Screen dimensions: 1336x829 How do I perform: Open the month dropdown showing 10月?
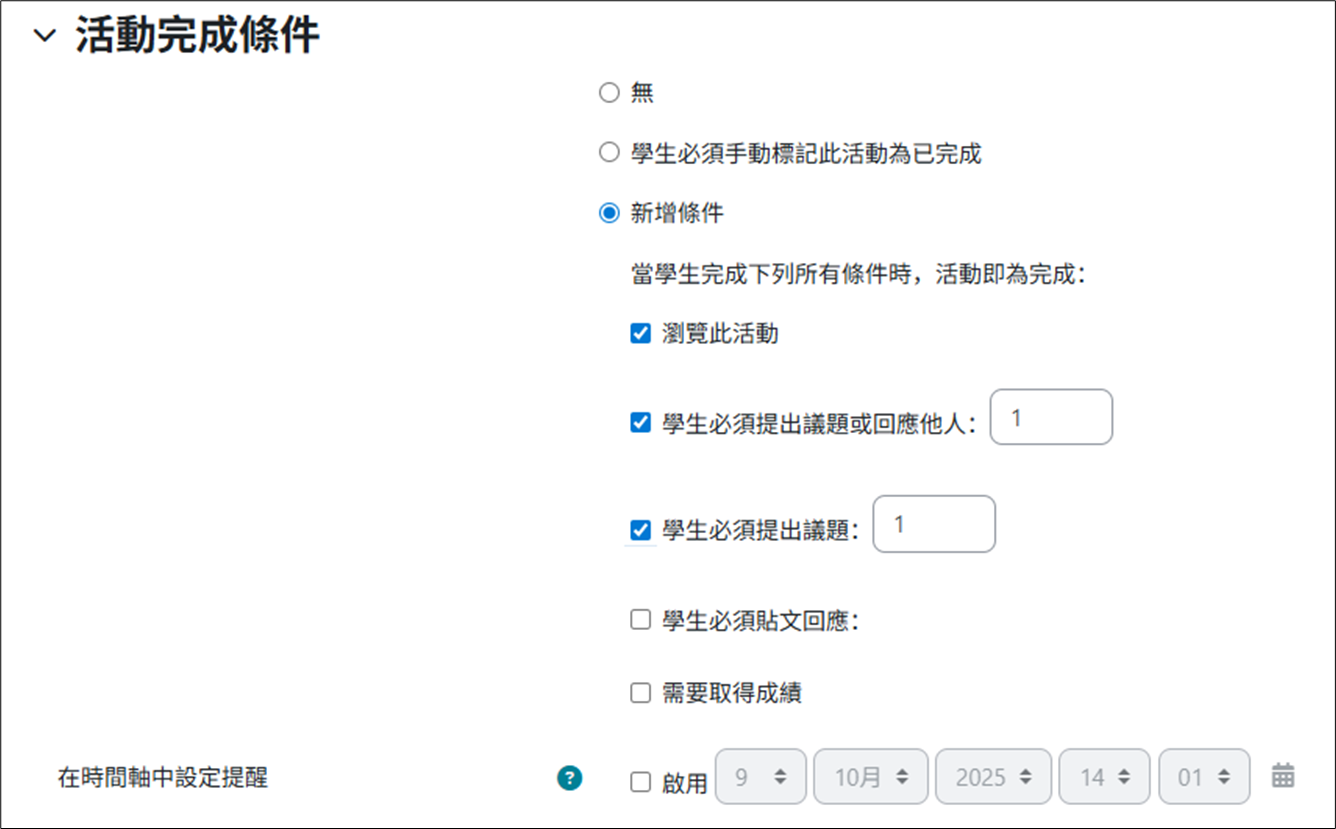(x=871, y=777)
